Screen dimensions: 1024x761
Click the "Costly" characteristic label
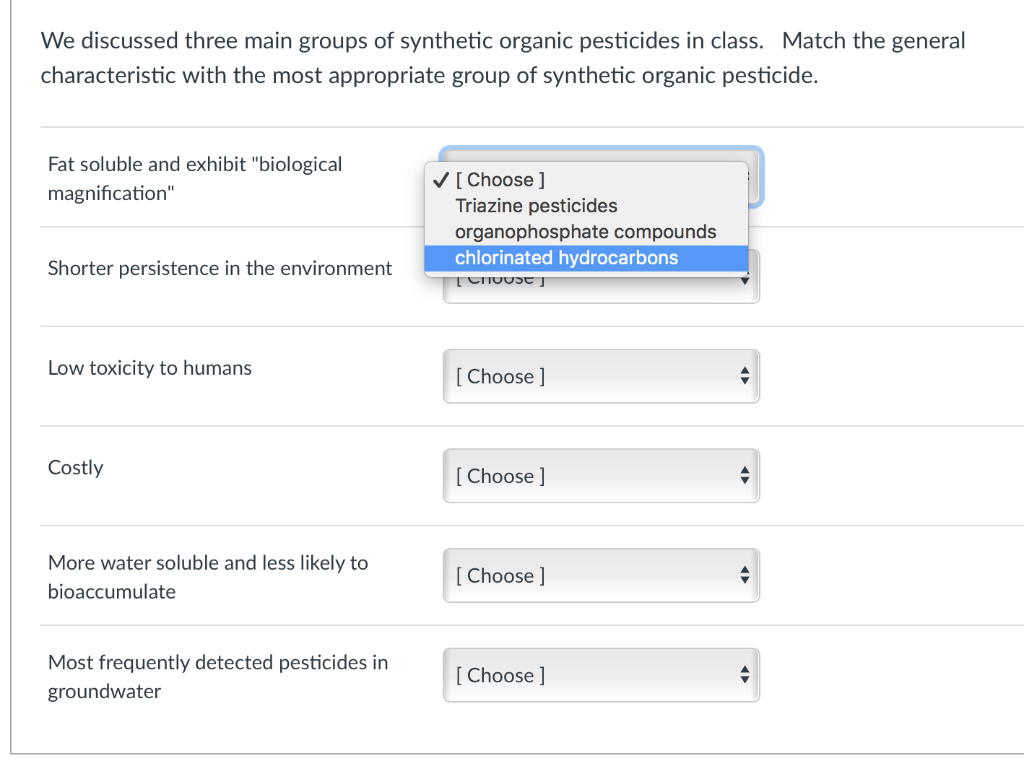[x=76, y=468]
